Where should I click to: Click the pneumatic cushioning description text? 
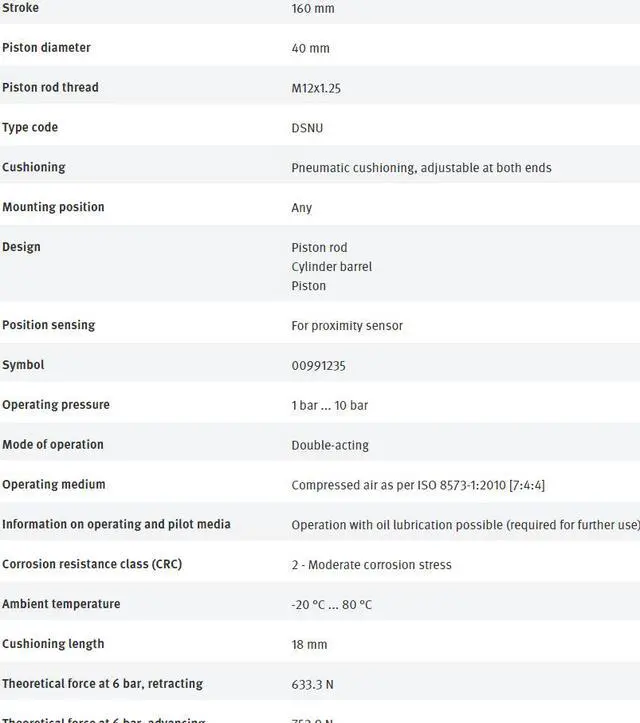tap(421, 168)
